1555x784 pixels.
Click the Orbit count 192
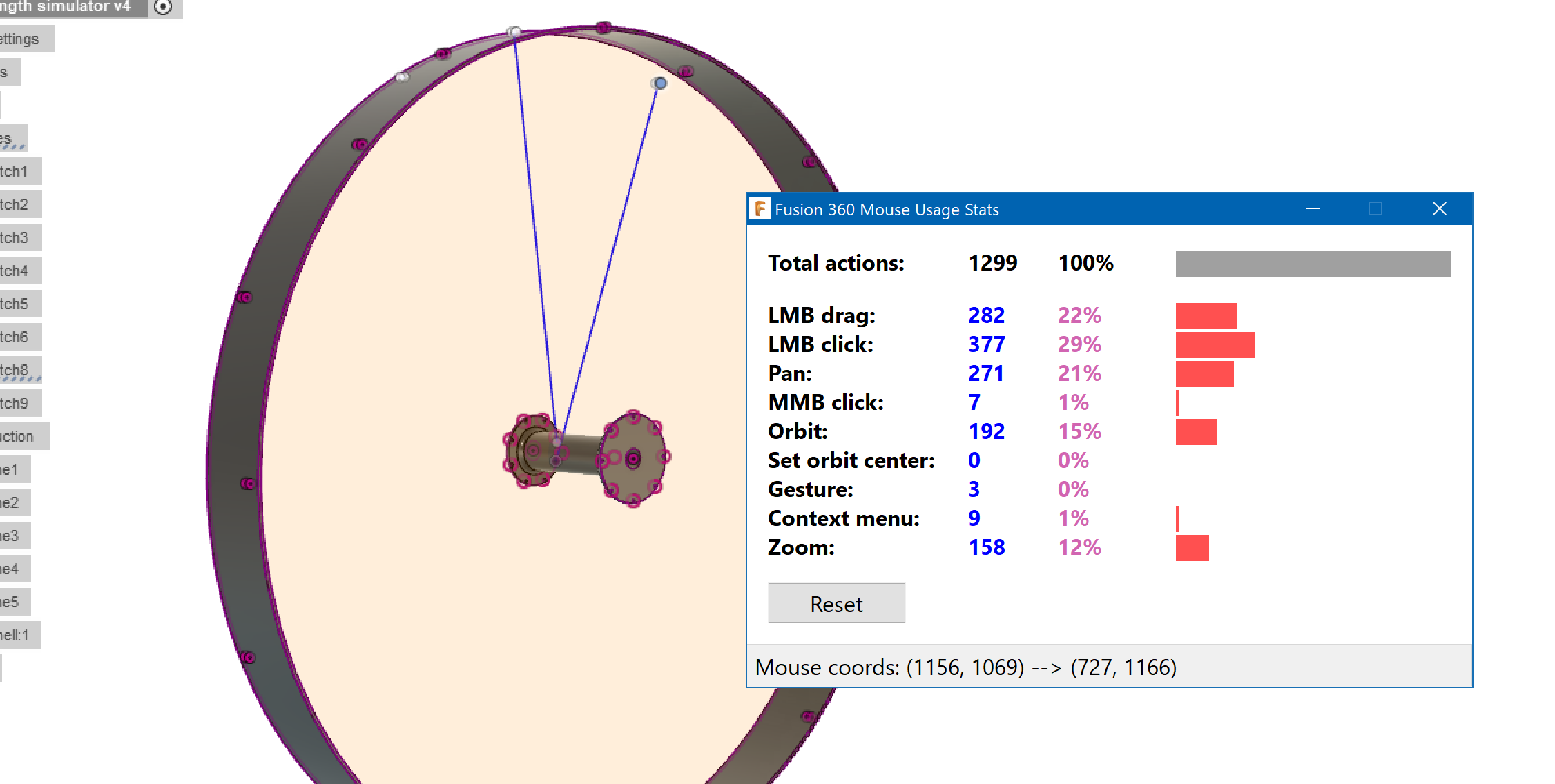(987, 431)
